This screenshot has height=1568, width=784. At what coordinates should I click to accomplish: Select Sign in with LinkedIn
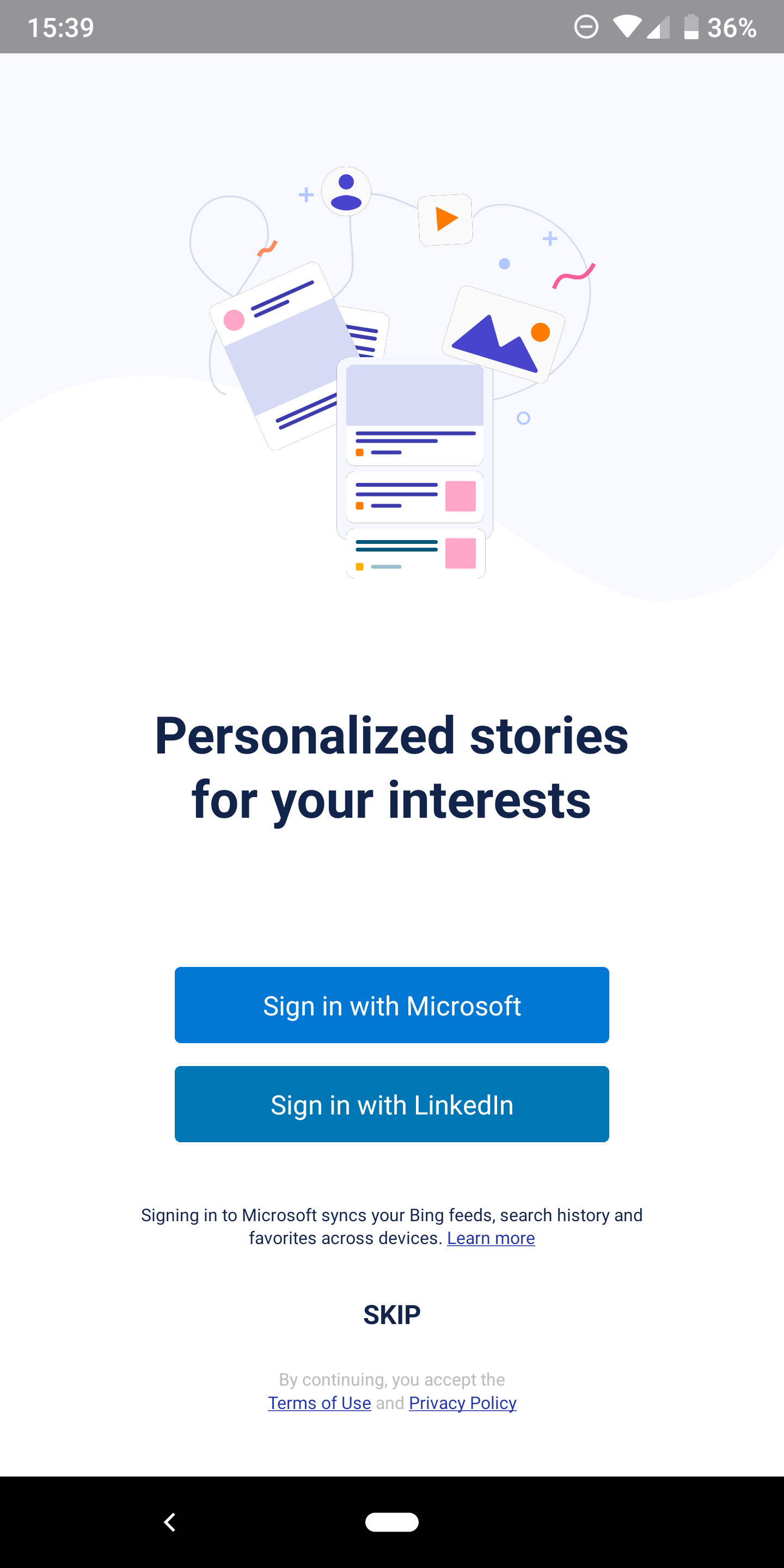click(x=392, y=1104)
